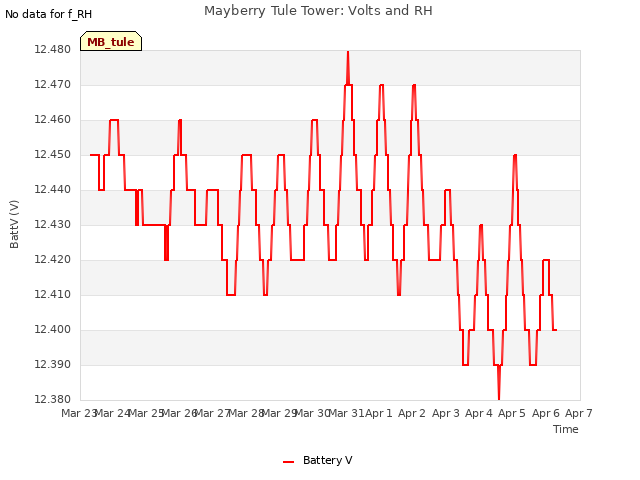
Task: Click the last data point near Apr 6
Action: pos(556,330)
